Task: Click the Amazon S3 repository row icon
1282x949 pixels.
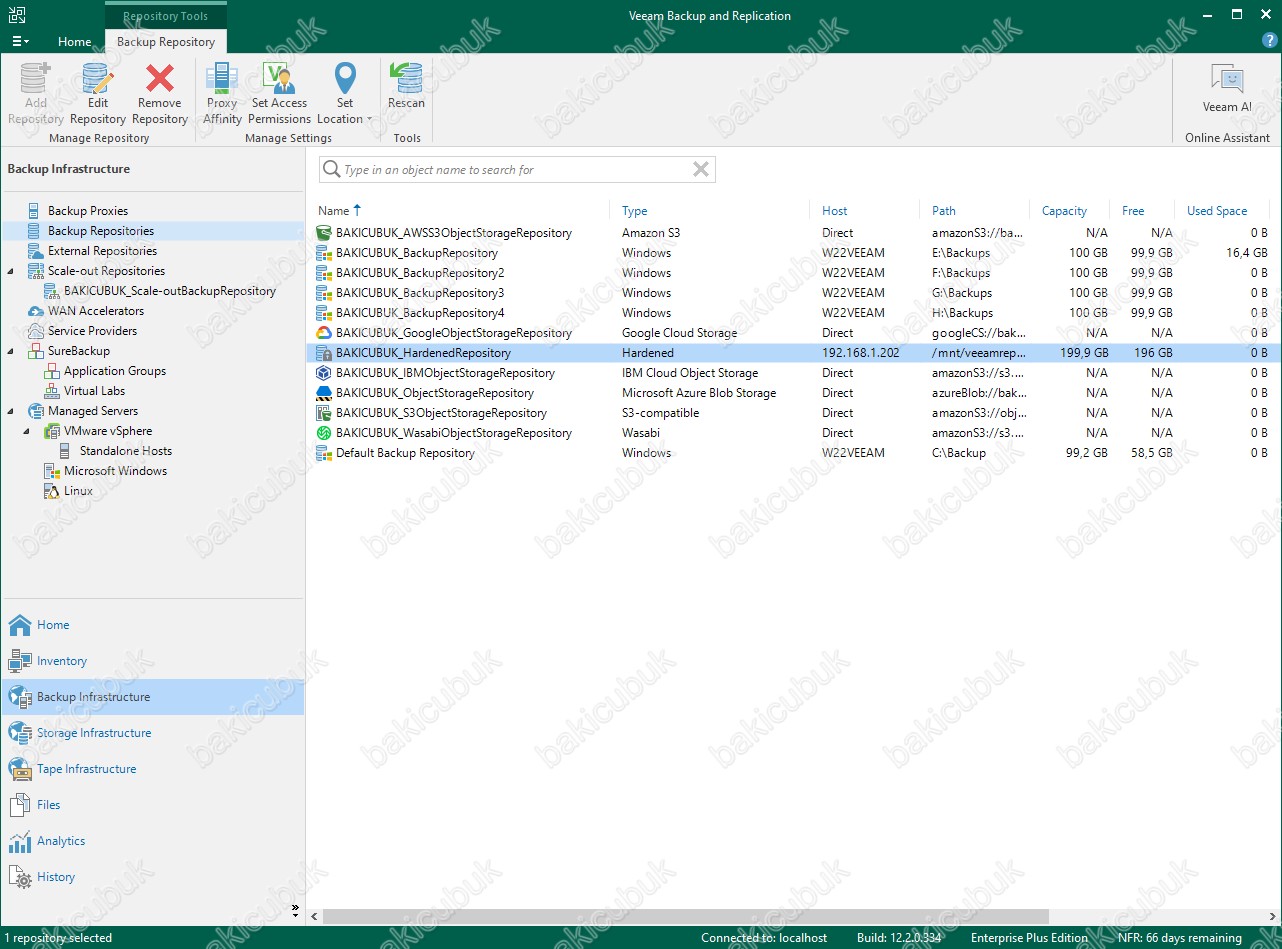Action: coord(324,233)
